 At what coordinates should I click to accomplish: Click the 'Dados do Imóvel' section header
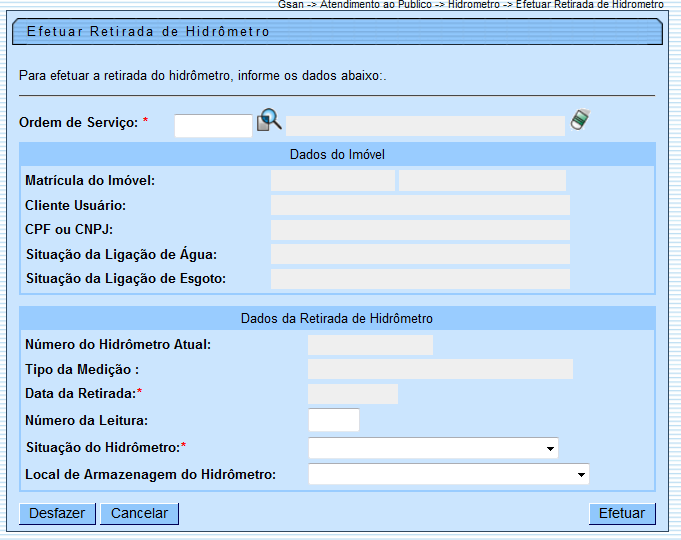tap(337, 154)
